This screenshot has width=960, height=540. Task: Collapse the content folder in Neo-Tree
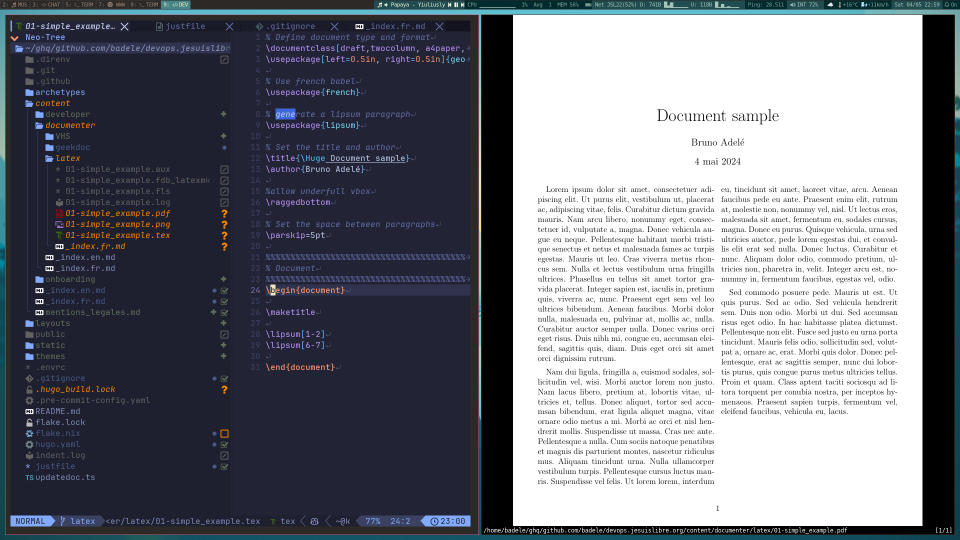[52, 103]
